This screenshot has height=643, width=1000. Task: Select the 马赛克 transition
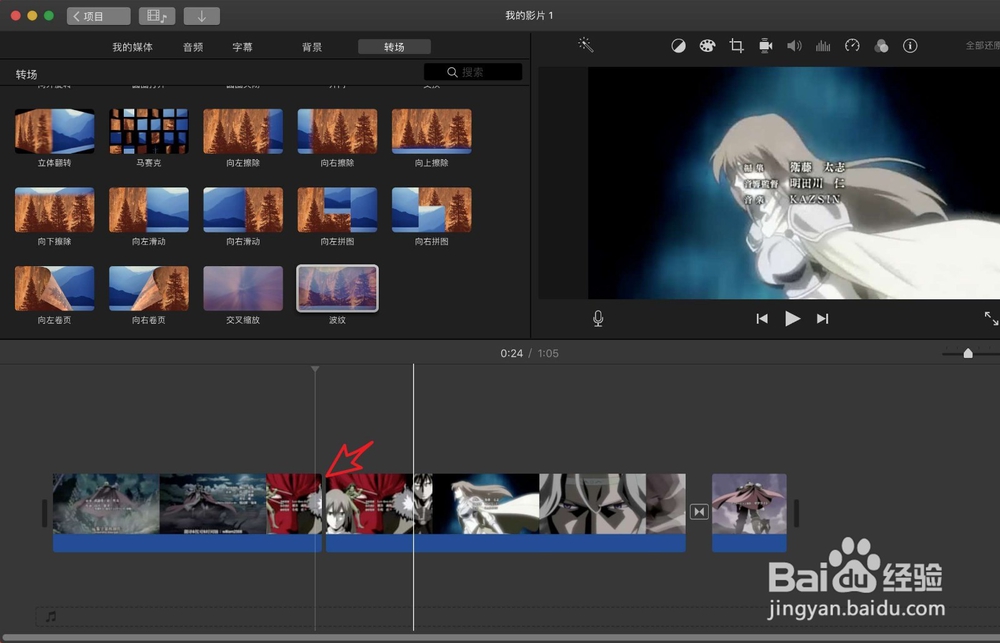tap(149, 131)
